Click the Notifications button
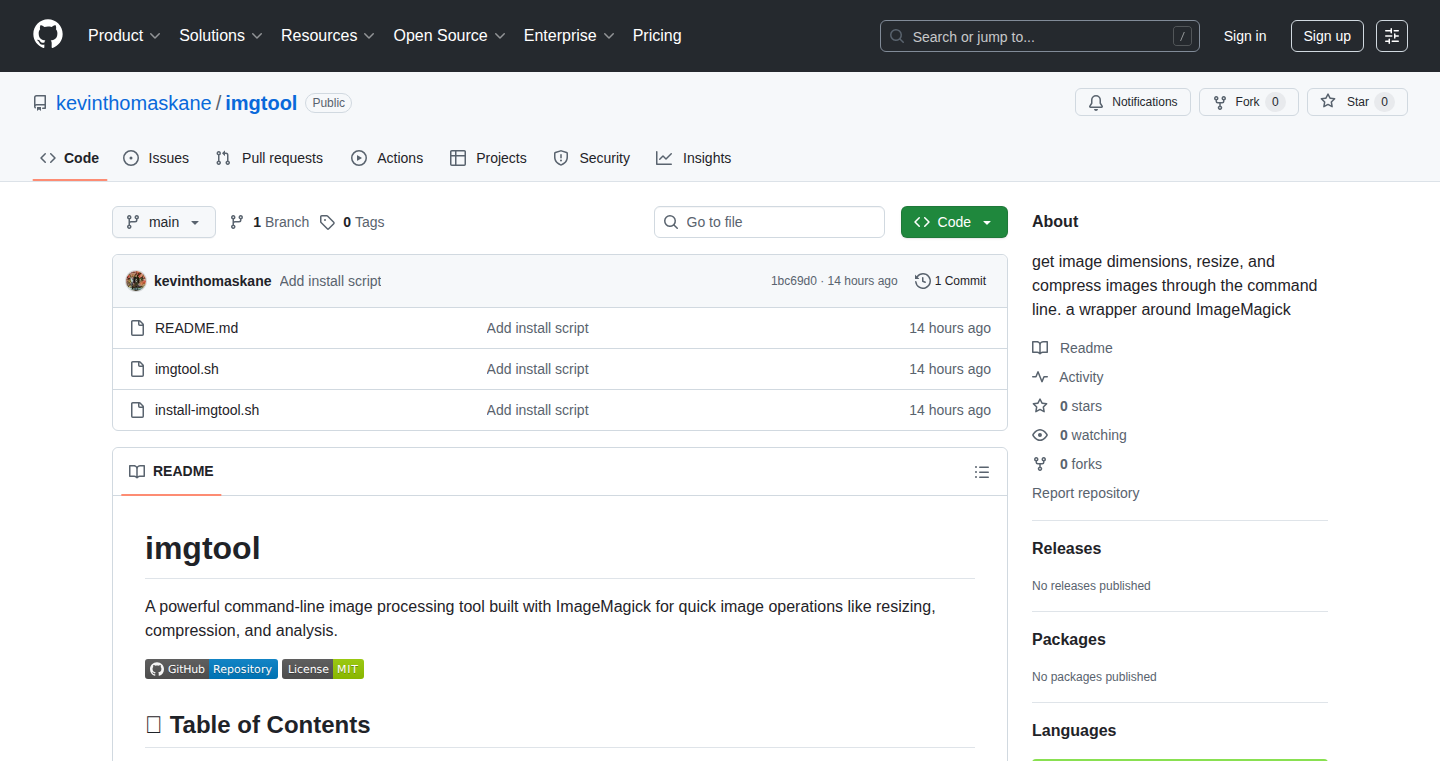 tap(1133, 102)
